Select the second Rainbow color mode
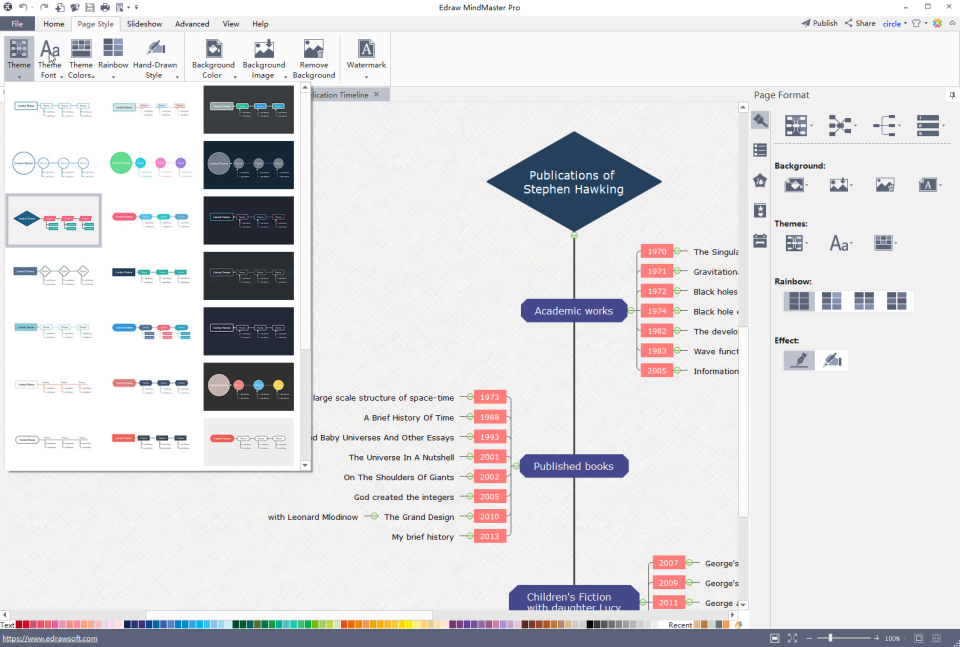 [x=831, y=301]
